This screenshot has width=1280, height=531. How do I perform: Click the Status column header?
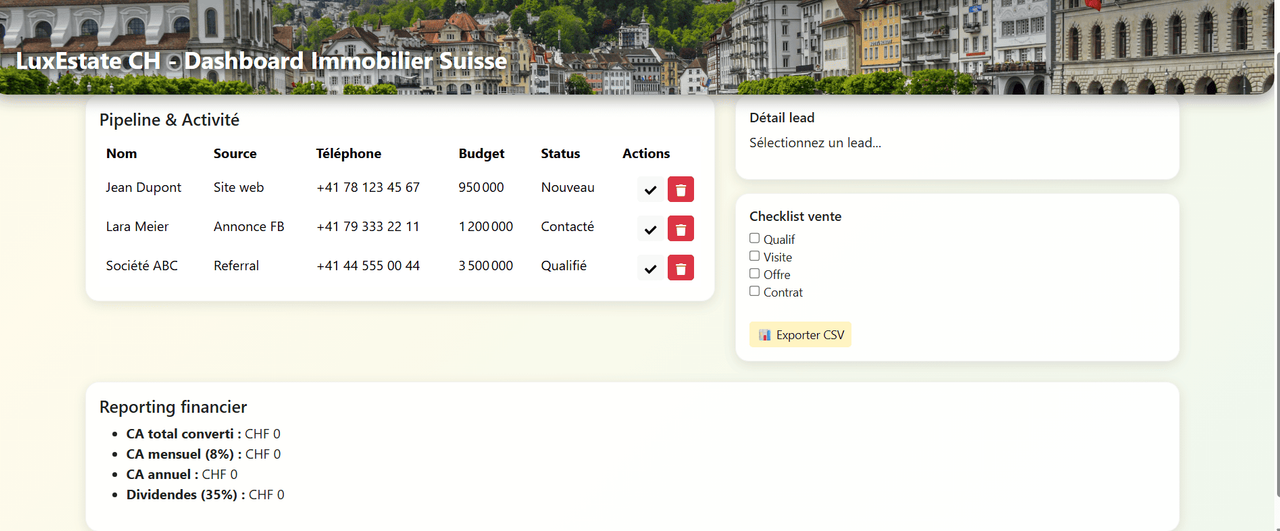pyautogui.click(x=561, y=154)
